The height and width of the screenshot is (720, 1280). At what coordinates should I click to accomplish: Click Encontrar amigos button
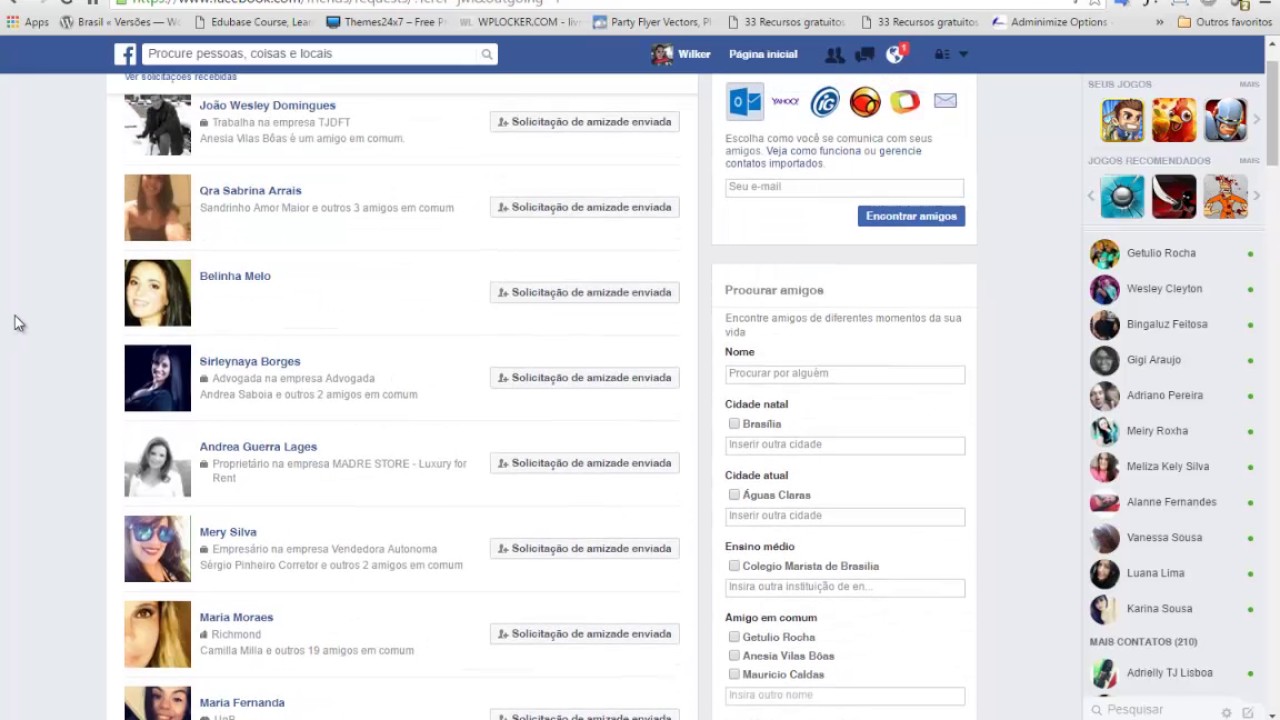click(911, 216)
